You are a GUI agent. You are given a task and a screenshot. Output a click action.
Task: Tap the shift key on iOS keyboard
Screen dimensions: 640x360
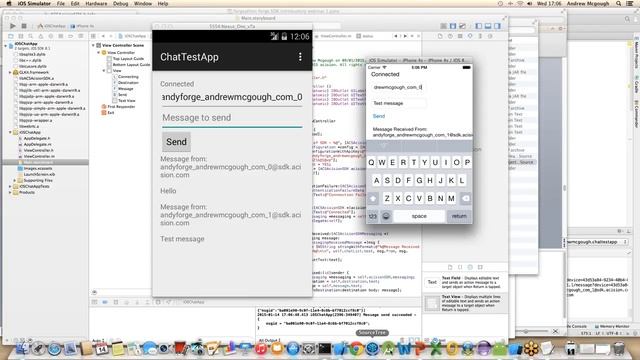373,198
